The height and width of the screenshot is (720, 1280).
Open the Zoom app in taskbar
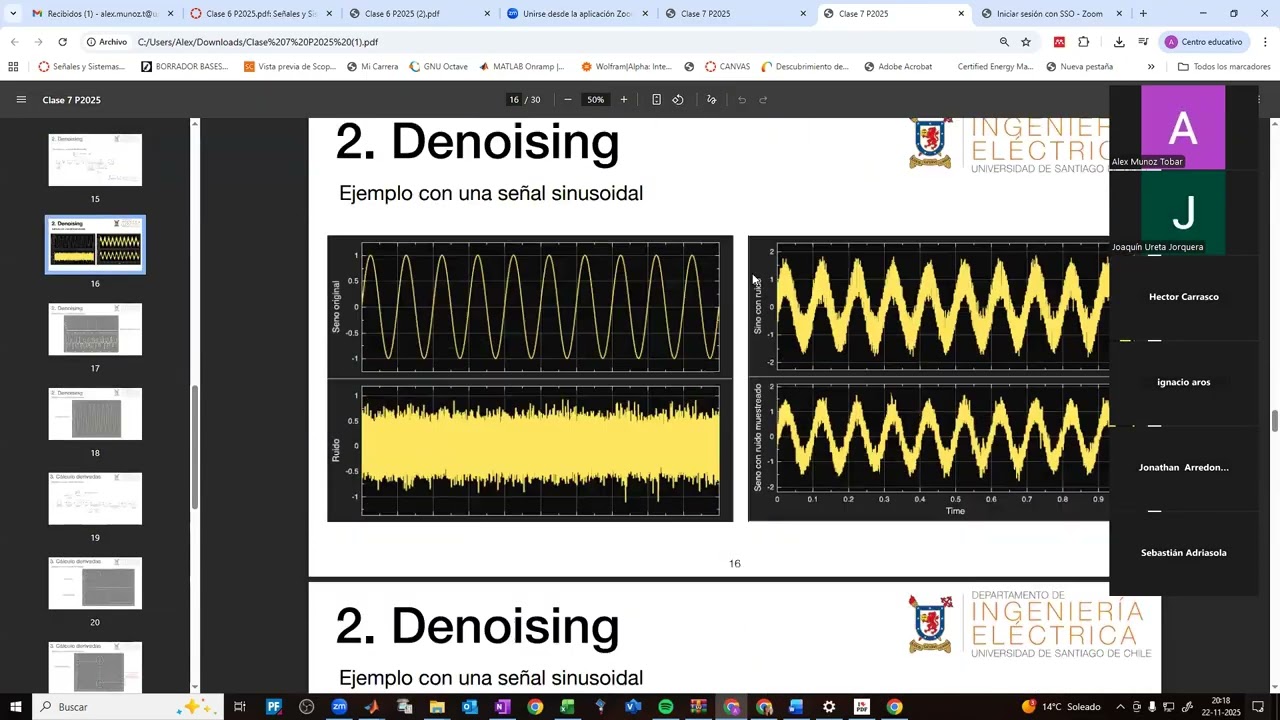pos(339,707)
